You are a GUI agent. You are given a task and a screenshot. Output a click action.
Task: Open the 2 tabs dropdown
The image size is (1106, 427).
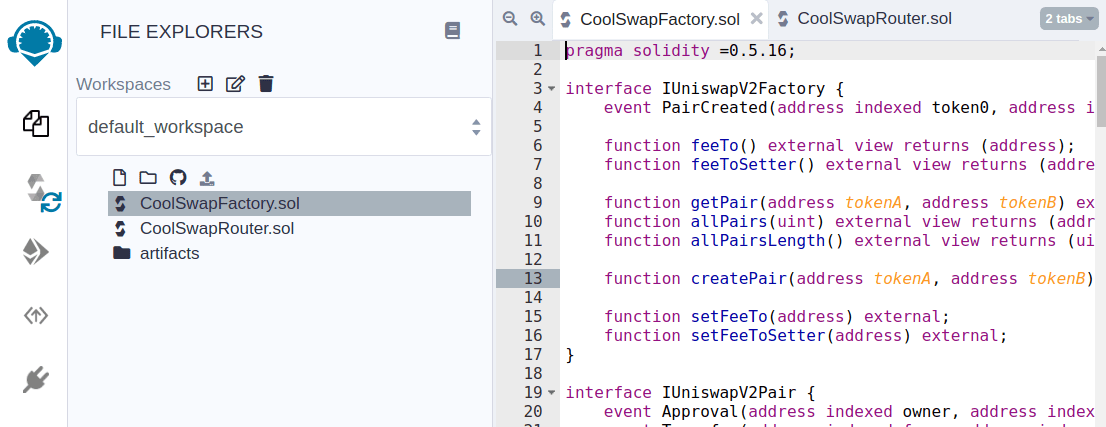(x=1069, y=19)
